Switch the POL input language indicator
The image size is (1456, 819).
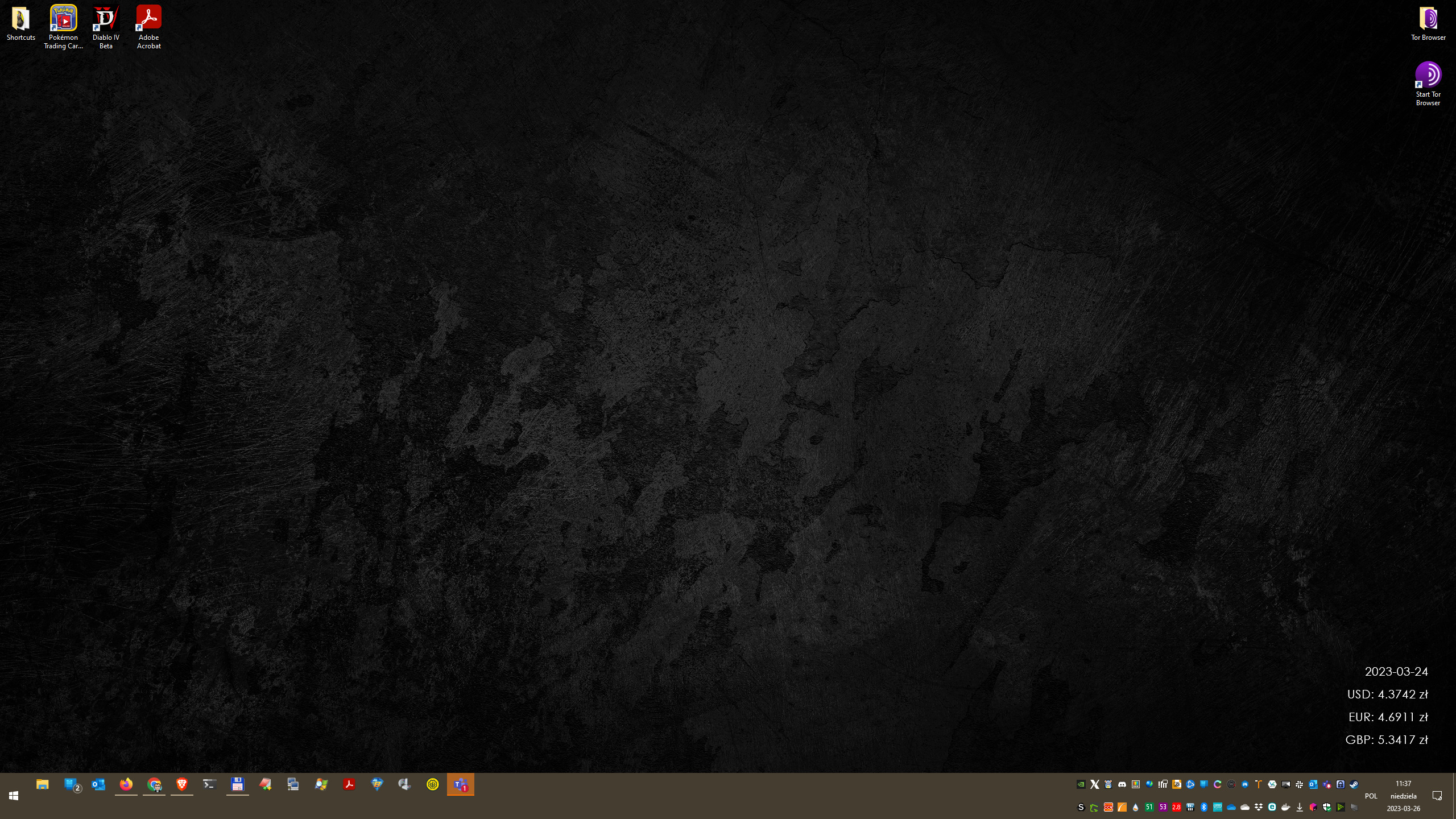pyautogui.click(x=1371, y=796)
